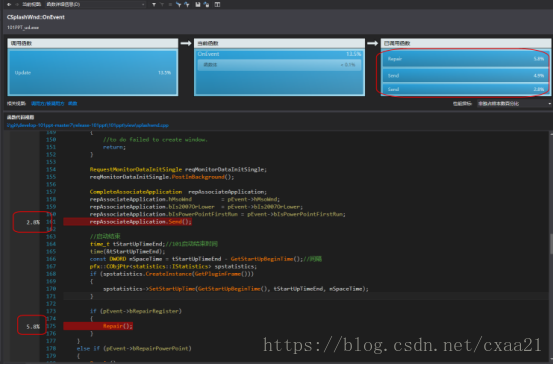This screenshot has height=365, width=554.
Task: Open the short second related view link
Action: coord(73,104)
